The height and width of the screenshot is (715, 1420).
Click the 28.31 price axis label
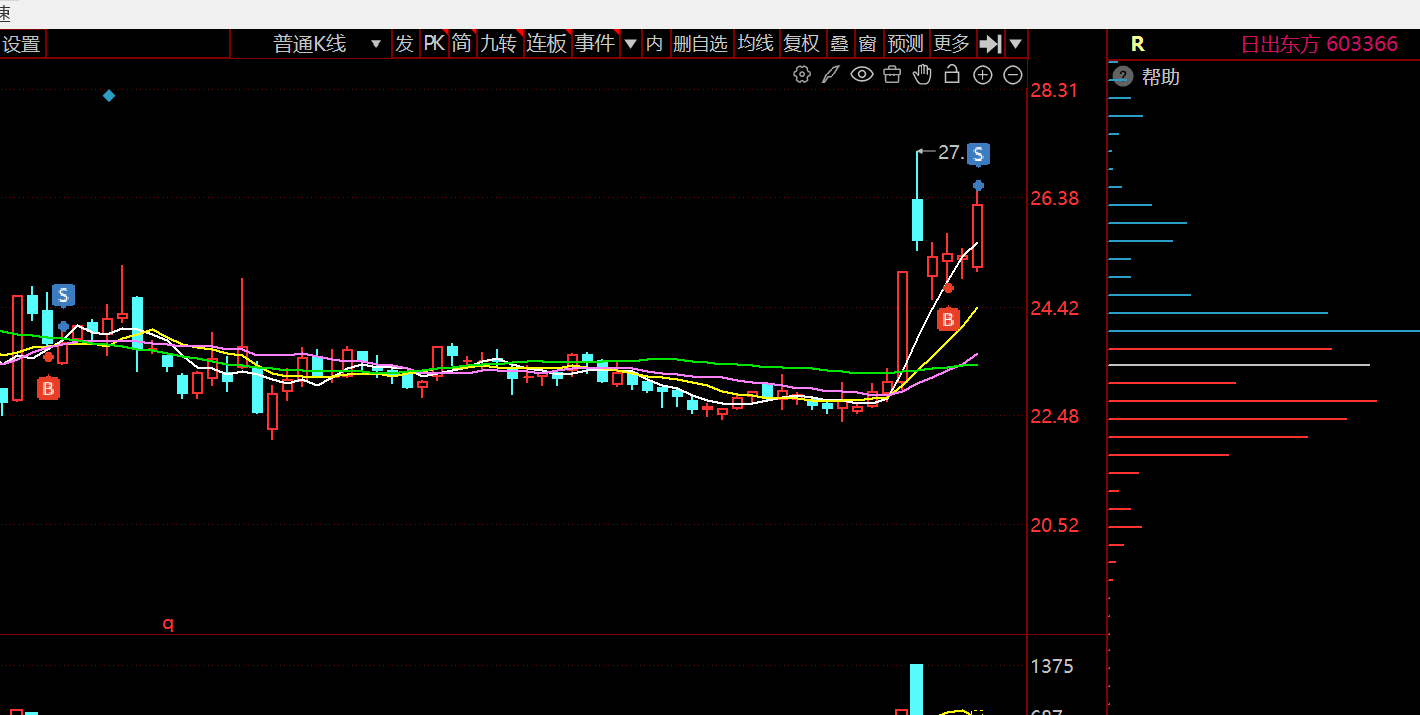pyautogui.click(x=1054, y=91)
